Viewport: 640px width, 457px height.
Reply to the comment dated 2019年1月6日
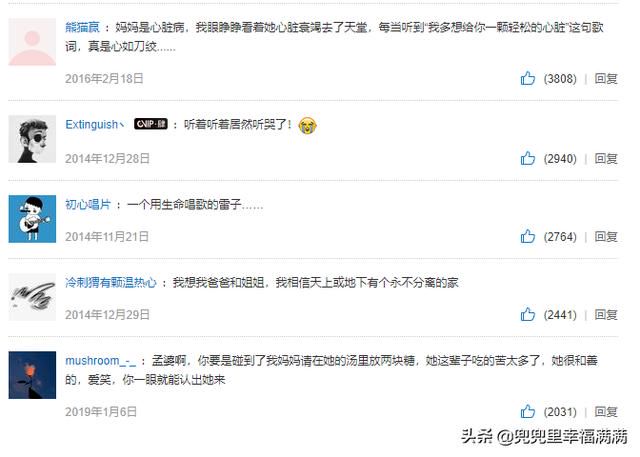(x=606, y=412)
